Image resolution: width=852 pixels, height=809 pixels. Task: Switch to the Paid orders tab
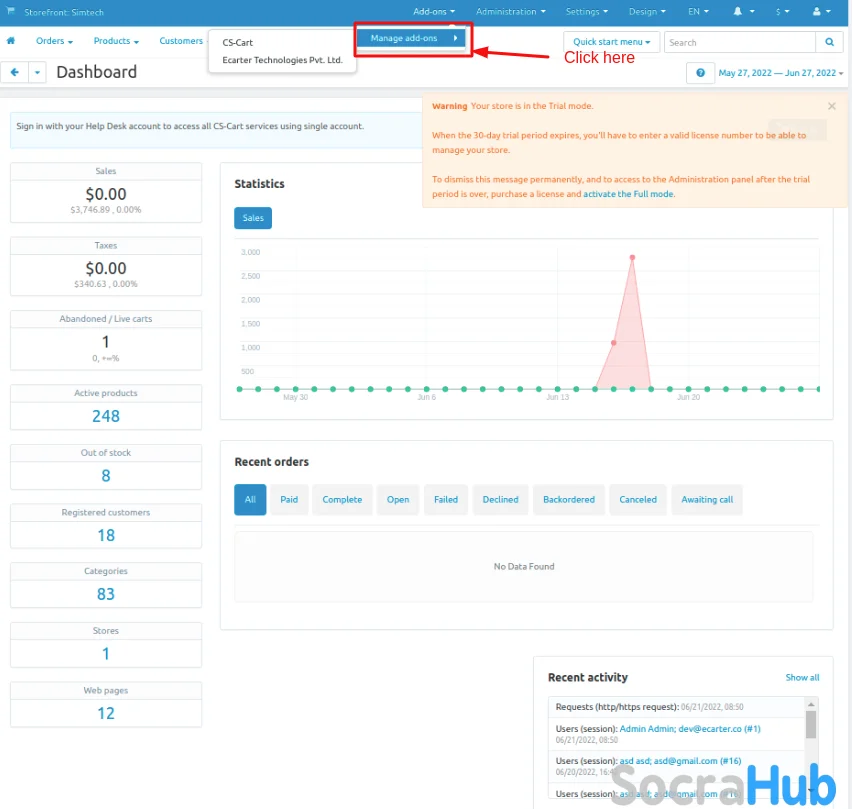[289, 500]
